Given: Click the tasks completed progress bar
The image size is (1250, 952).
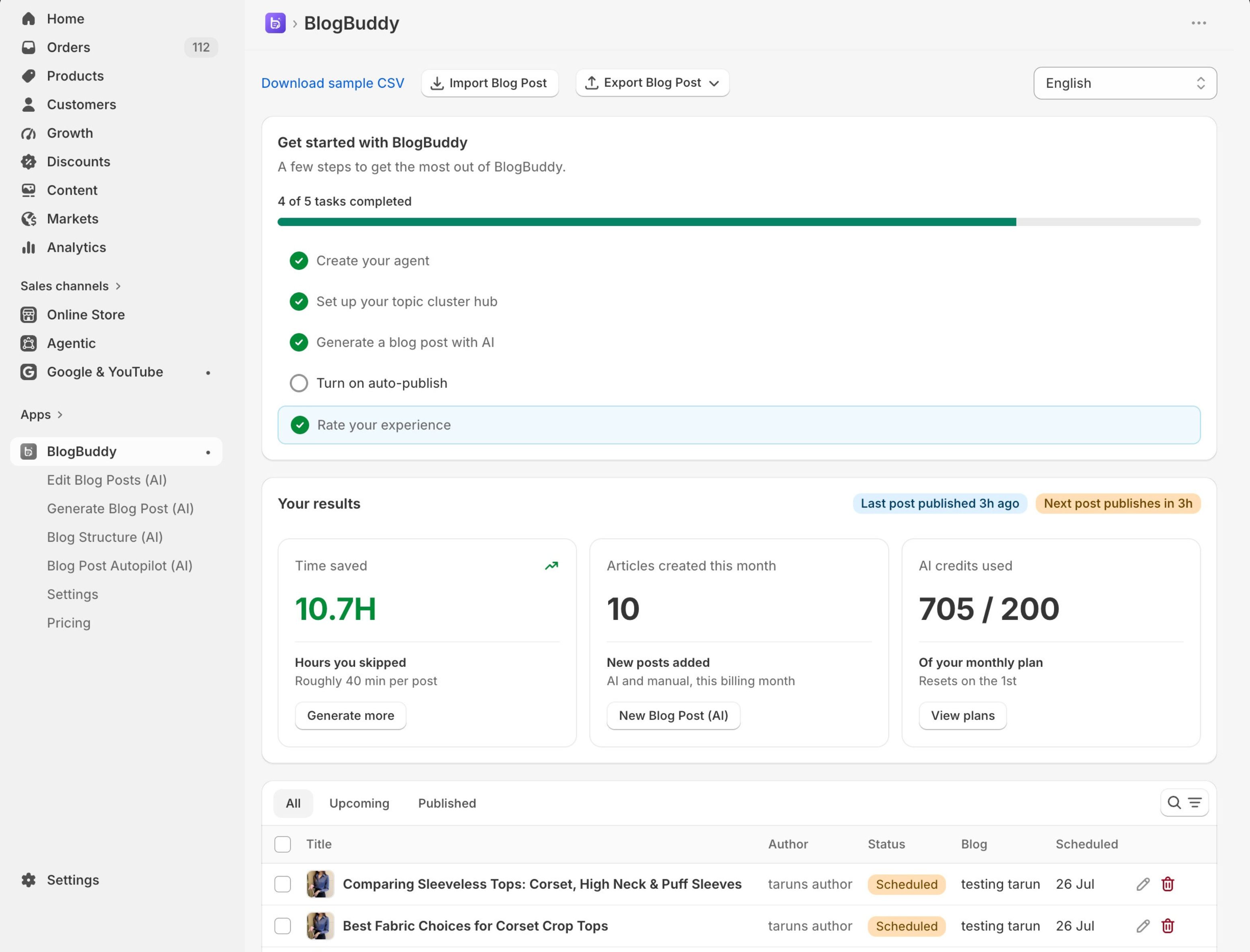Looking at the screenshot, I should (739, 222).
